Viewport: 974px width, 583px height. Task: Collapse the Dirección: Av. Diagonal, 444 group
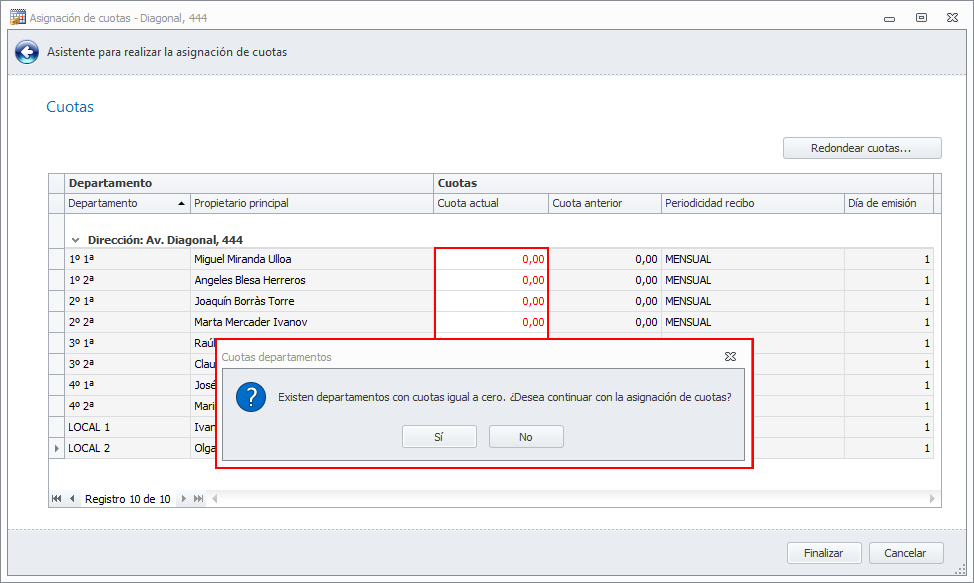75,240
